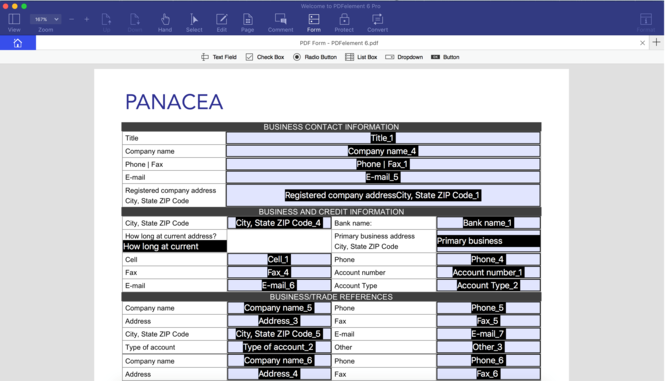Click the Company name_6 form field

(279, 361)
